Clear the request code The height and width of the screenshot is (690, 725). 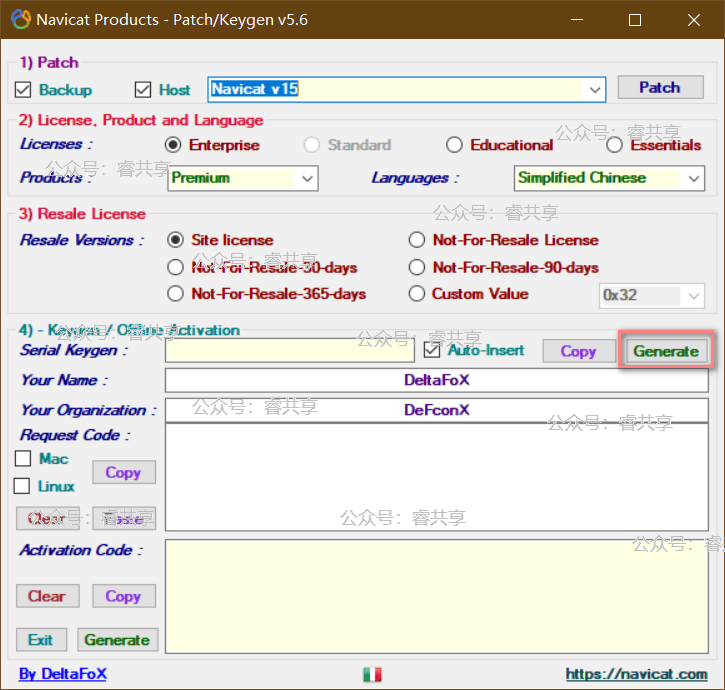[48, 518]
